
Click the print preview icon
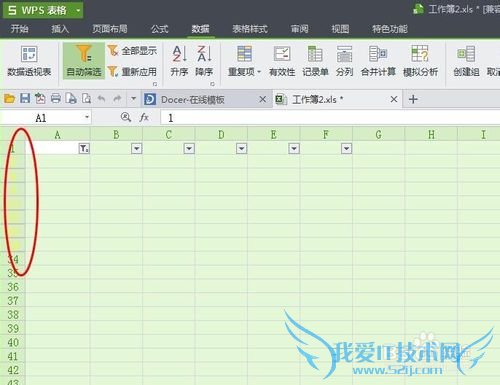86,99
